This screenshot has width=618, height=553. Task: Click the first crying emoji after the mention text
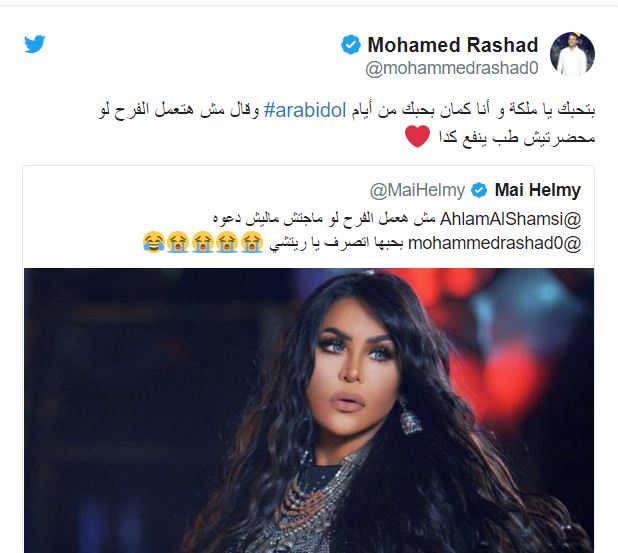[252, 242]
